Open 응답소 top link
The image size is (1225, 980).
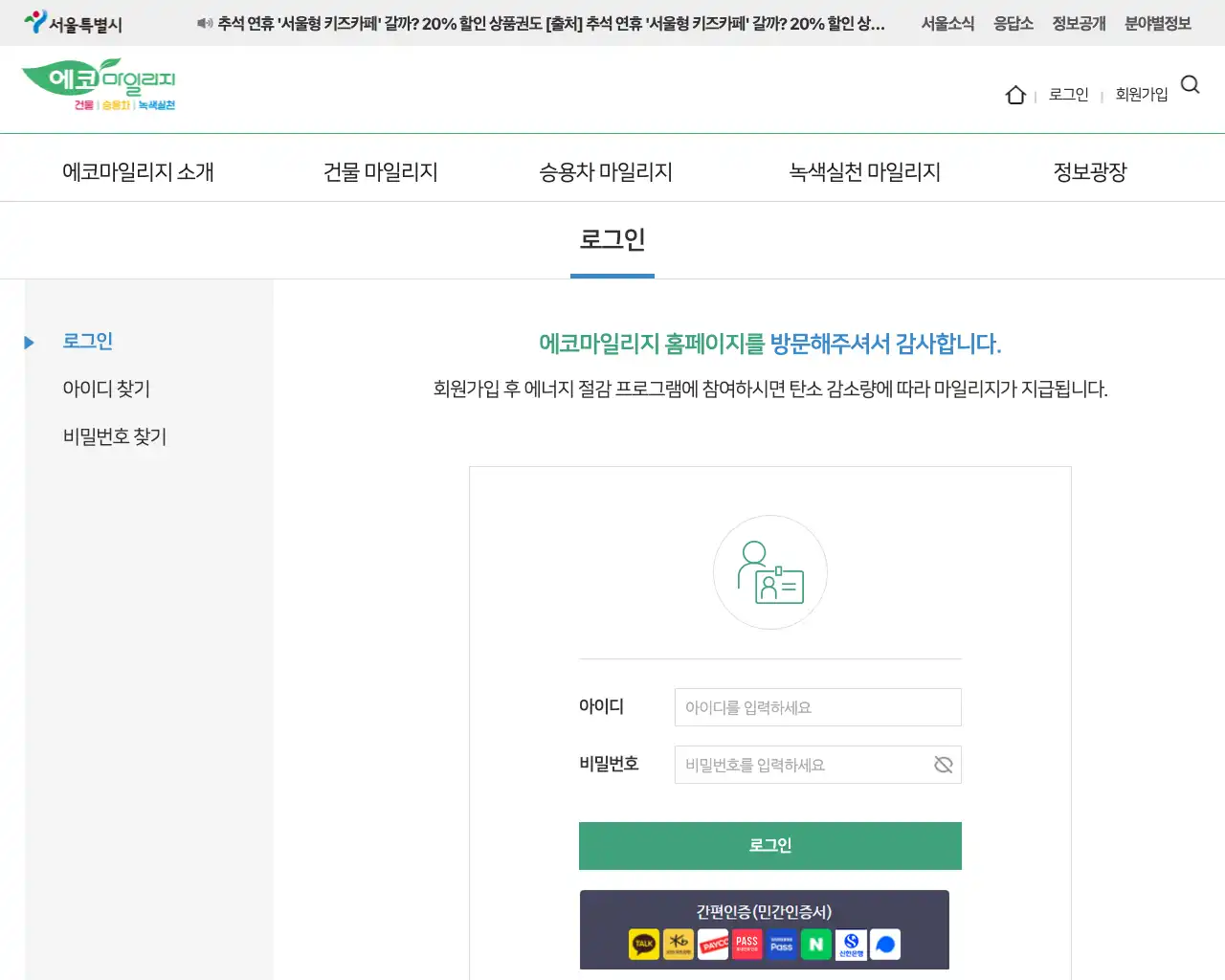pyautogui.click(x=1013, y=23)
